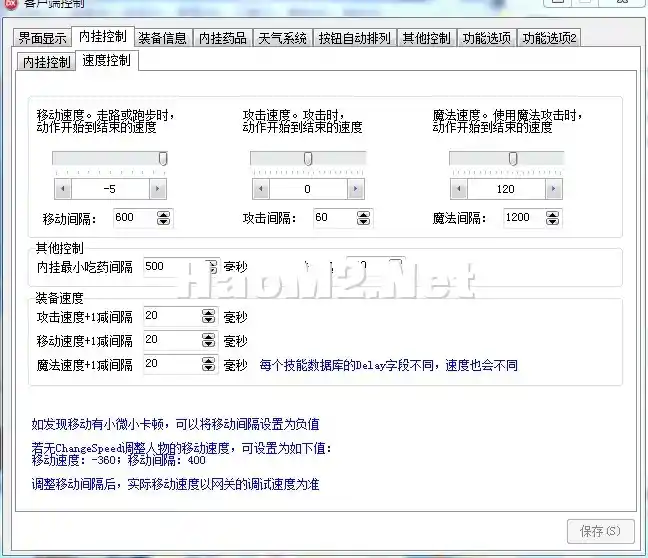Click the hint about 网关的调试速度为准

click(175, 484)
